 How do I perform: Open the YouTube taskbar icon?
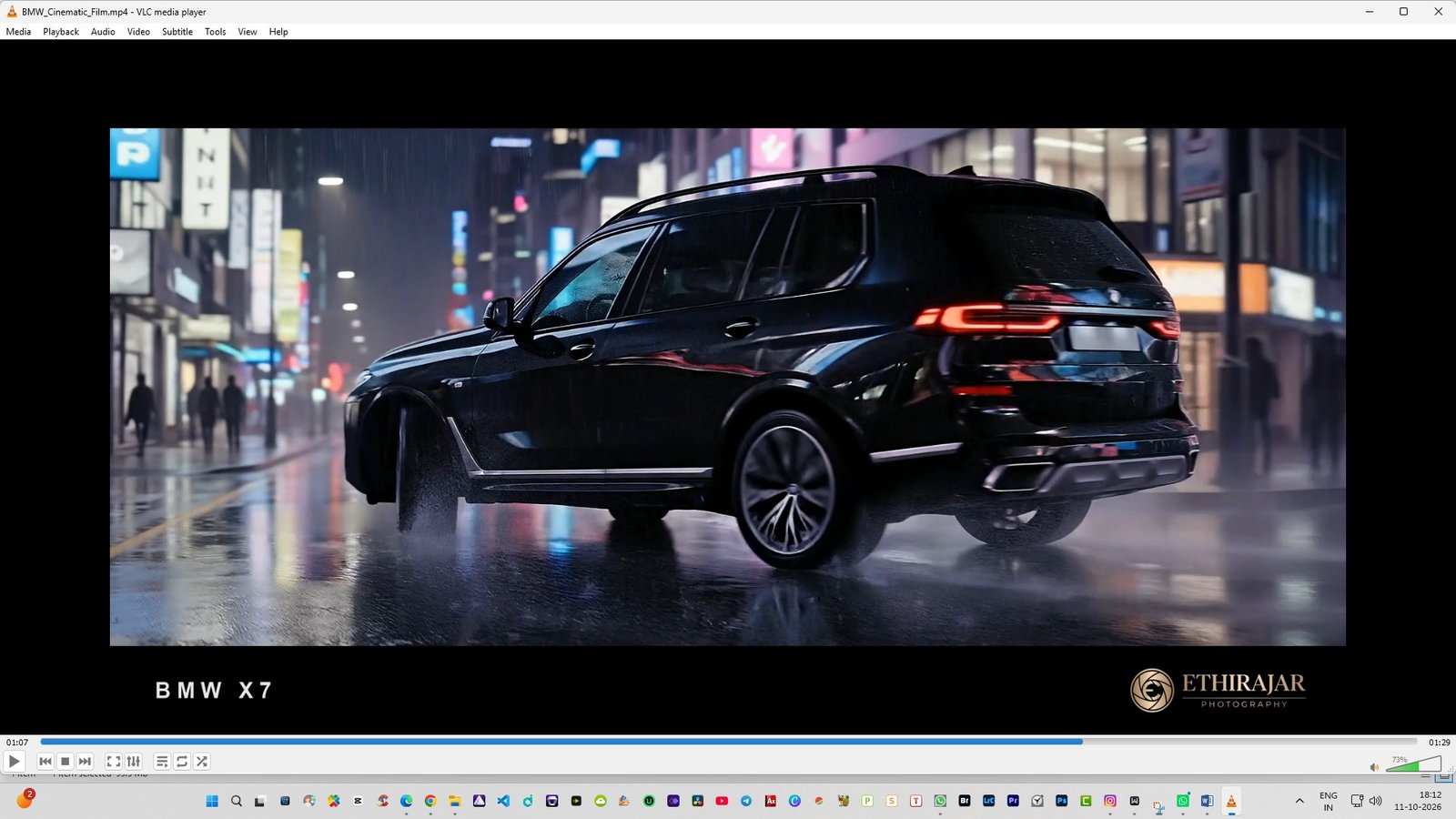[722, 801]
